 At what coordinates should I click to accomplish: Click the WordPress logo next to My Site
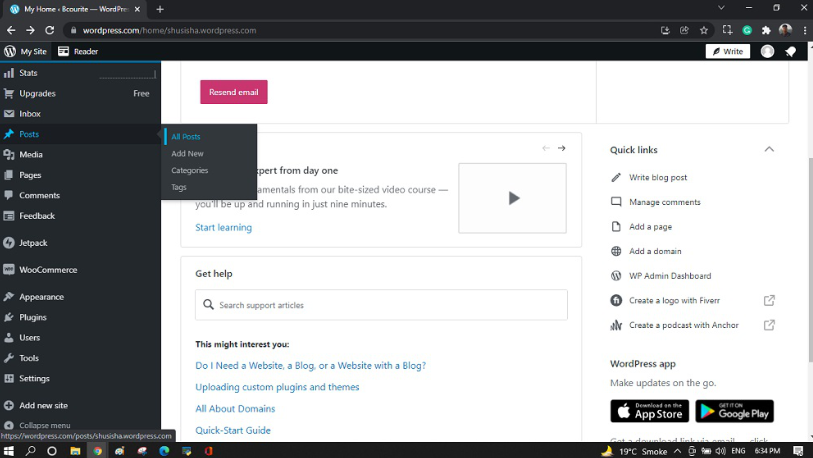[x=10, y=51]
